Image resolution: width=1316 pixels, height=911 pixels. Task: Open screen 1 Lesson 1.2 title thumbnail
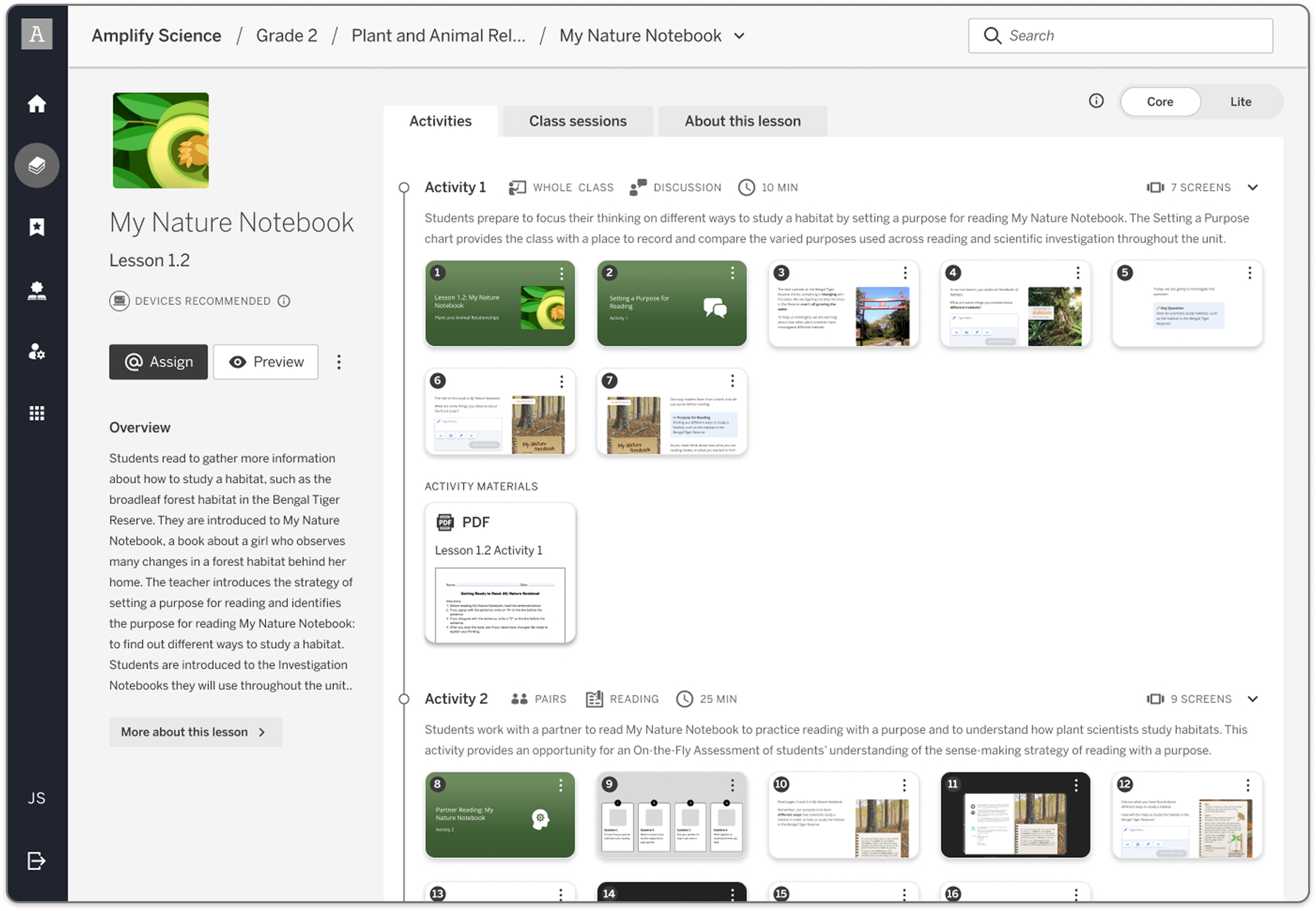click(500, 304)
